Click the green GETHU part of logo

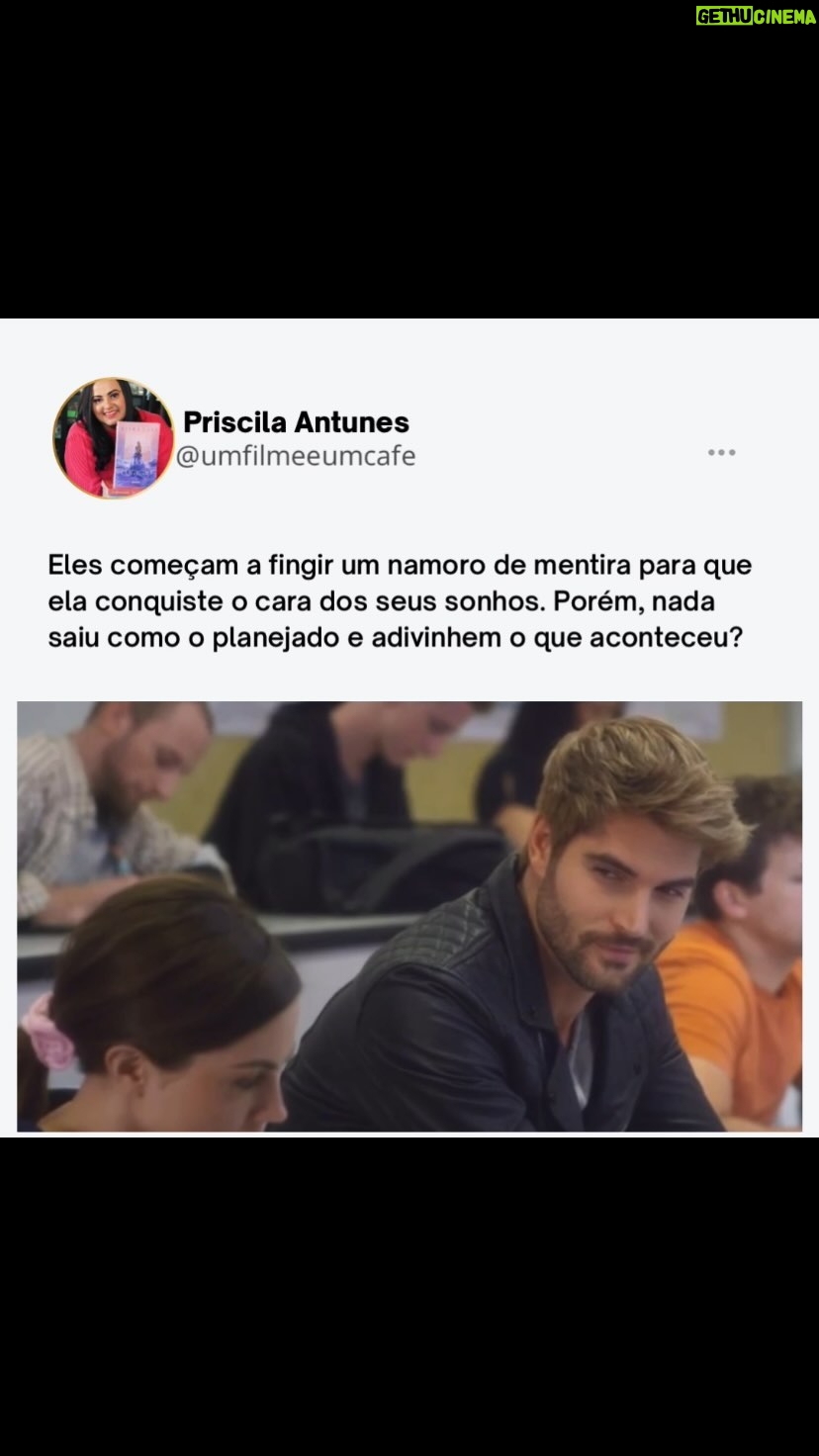click(724, 16)
